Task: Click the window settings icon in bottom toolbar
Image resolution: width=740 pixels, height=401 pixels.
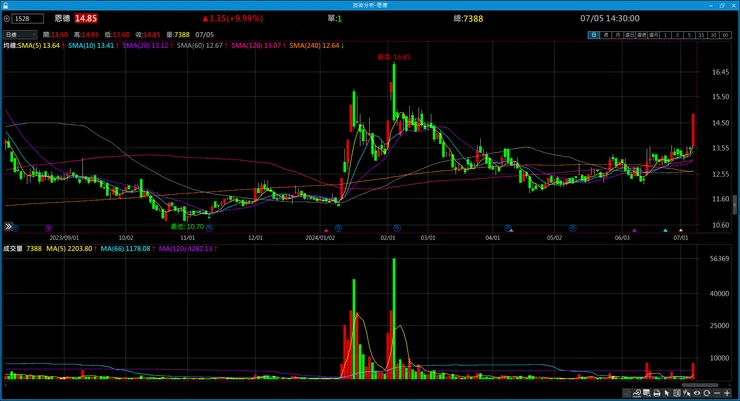Action: [x=647, y=393]
